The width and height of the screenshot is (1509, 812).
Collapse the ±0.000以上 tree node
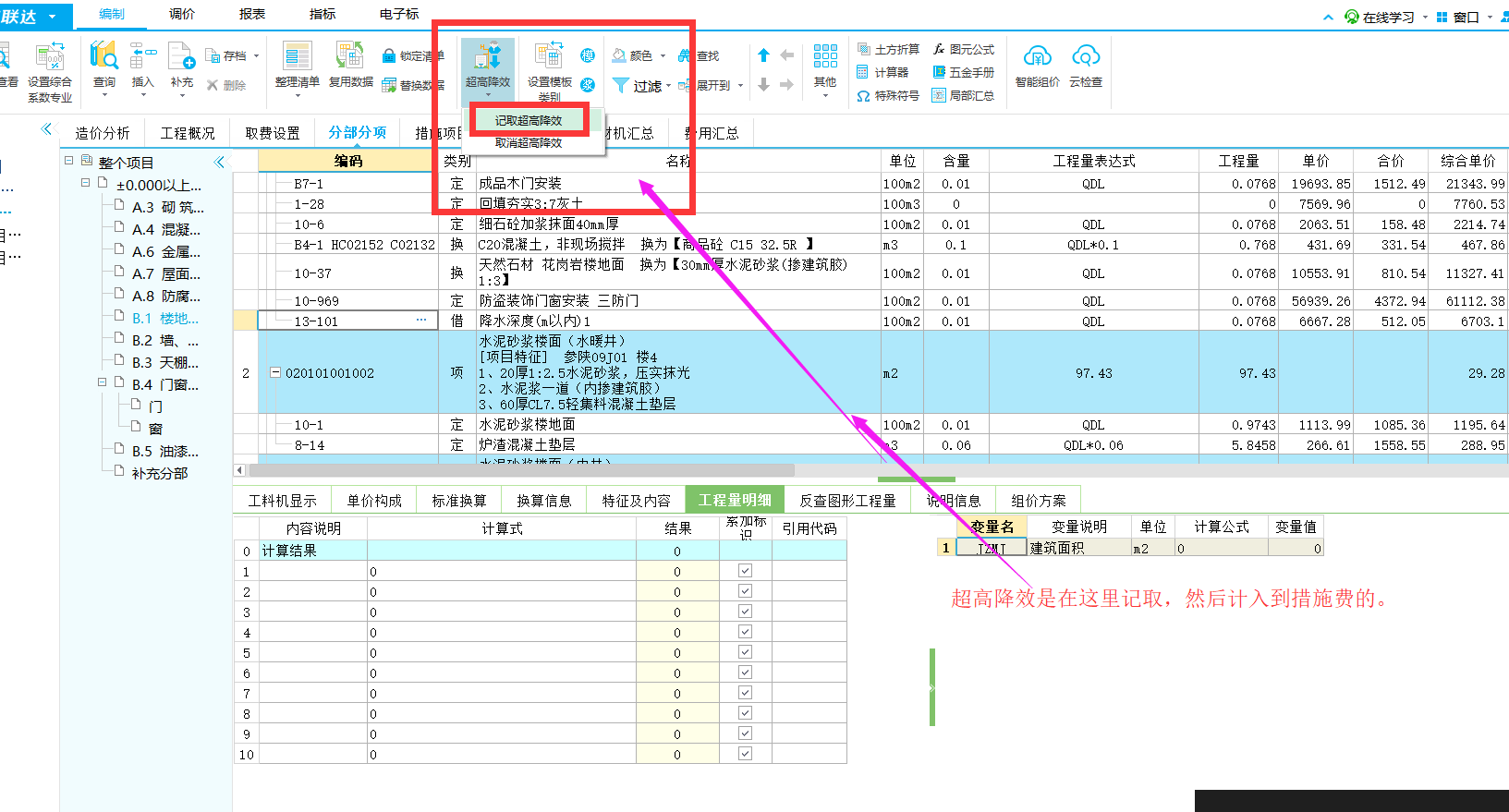coord(86,183)
